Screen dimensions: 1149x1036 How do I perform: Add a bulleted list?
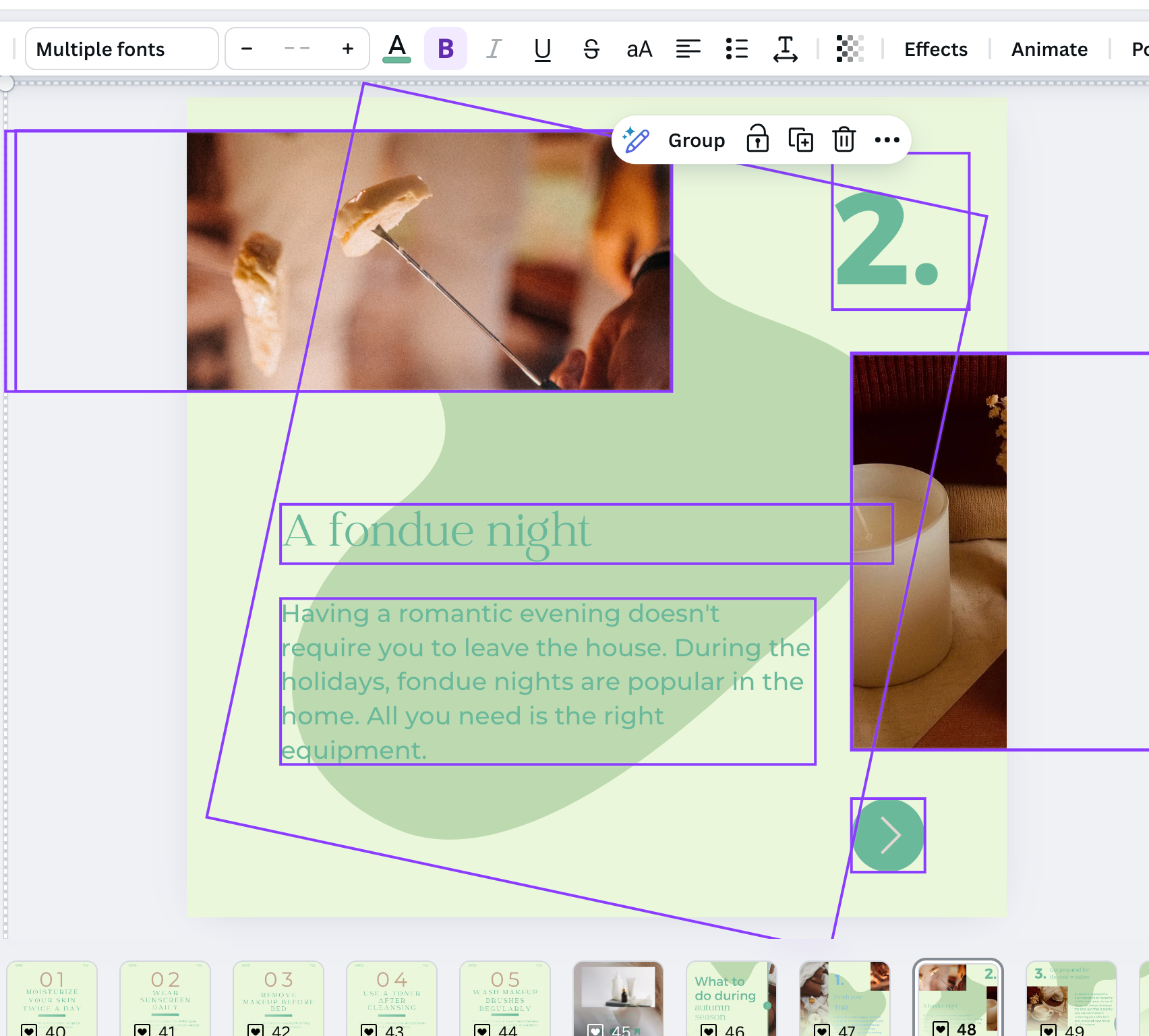[737, 49]
